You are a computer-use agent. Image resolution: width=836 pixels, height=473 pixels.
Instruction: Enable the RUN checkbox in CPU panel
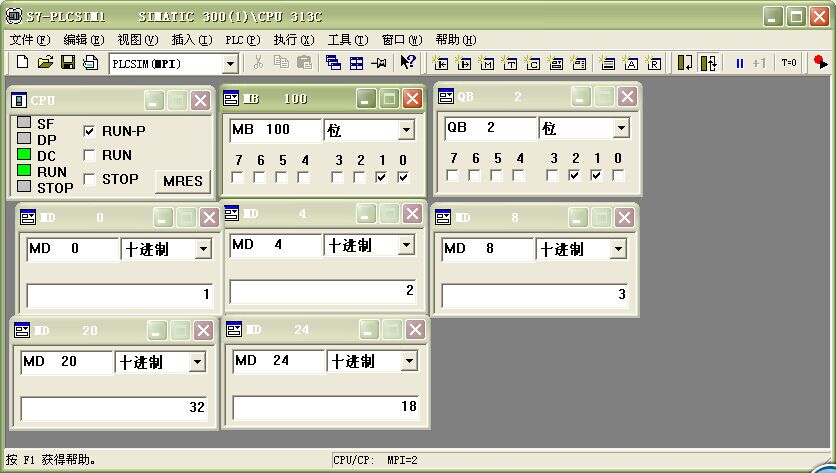click(90, 155)
